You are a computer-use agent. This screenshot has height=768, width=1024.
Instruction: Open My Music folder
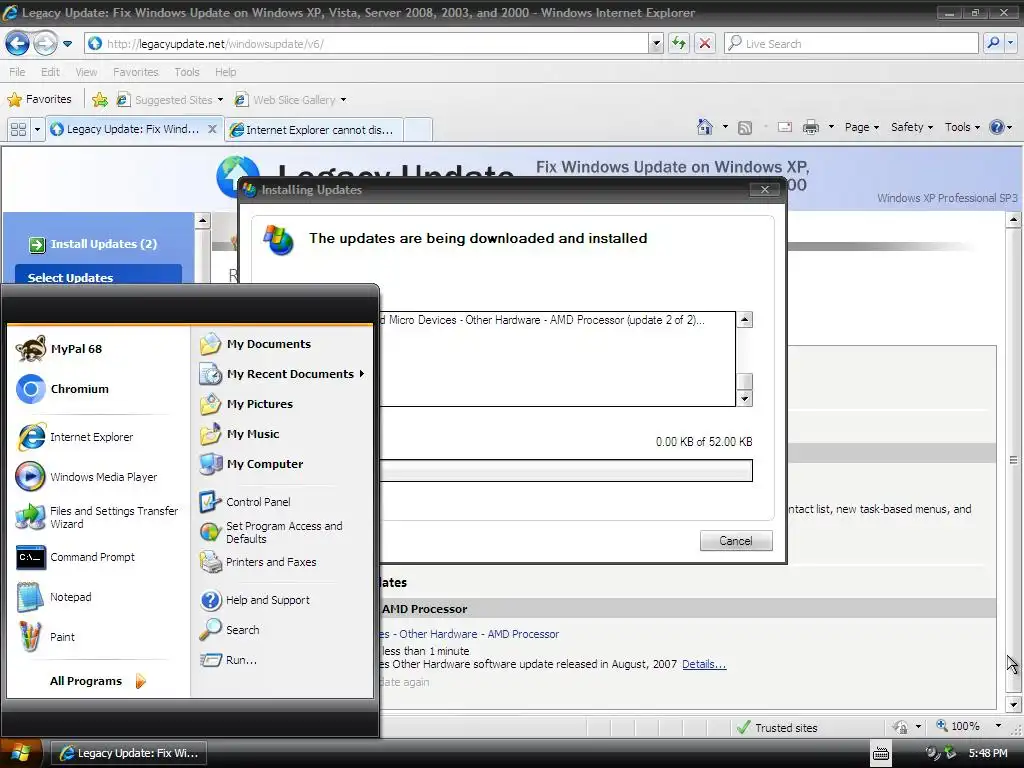tap(240, 434)
